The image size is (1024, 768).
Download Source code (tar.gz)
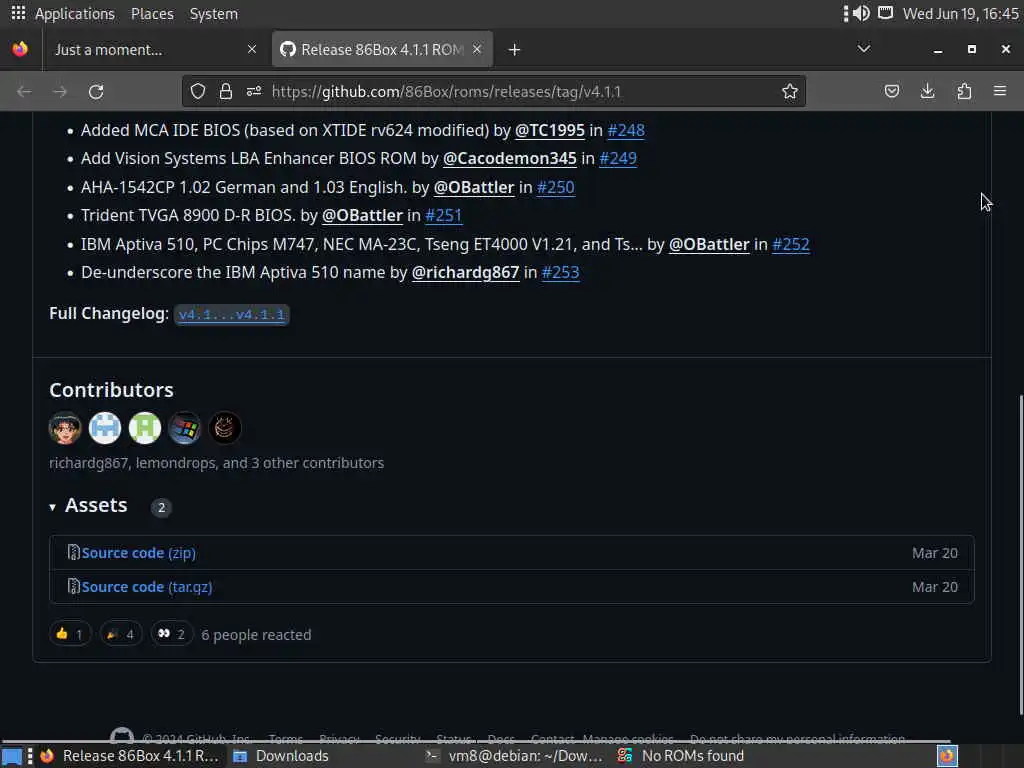[x=147, y=586]
